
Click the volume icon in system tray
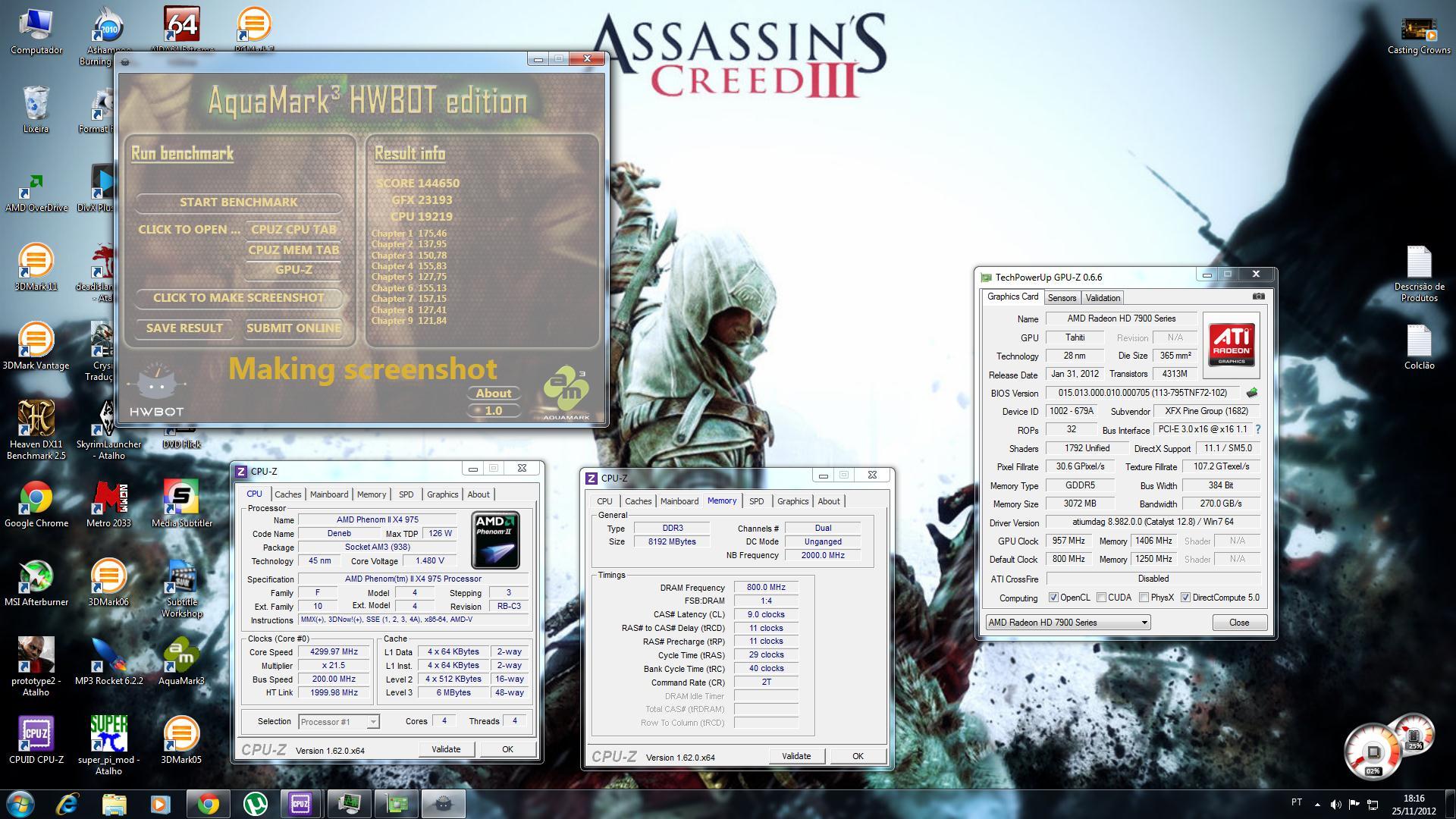click(1335, 804)
